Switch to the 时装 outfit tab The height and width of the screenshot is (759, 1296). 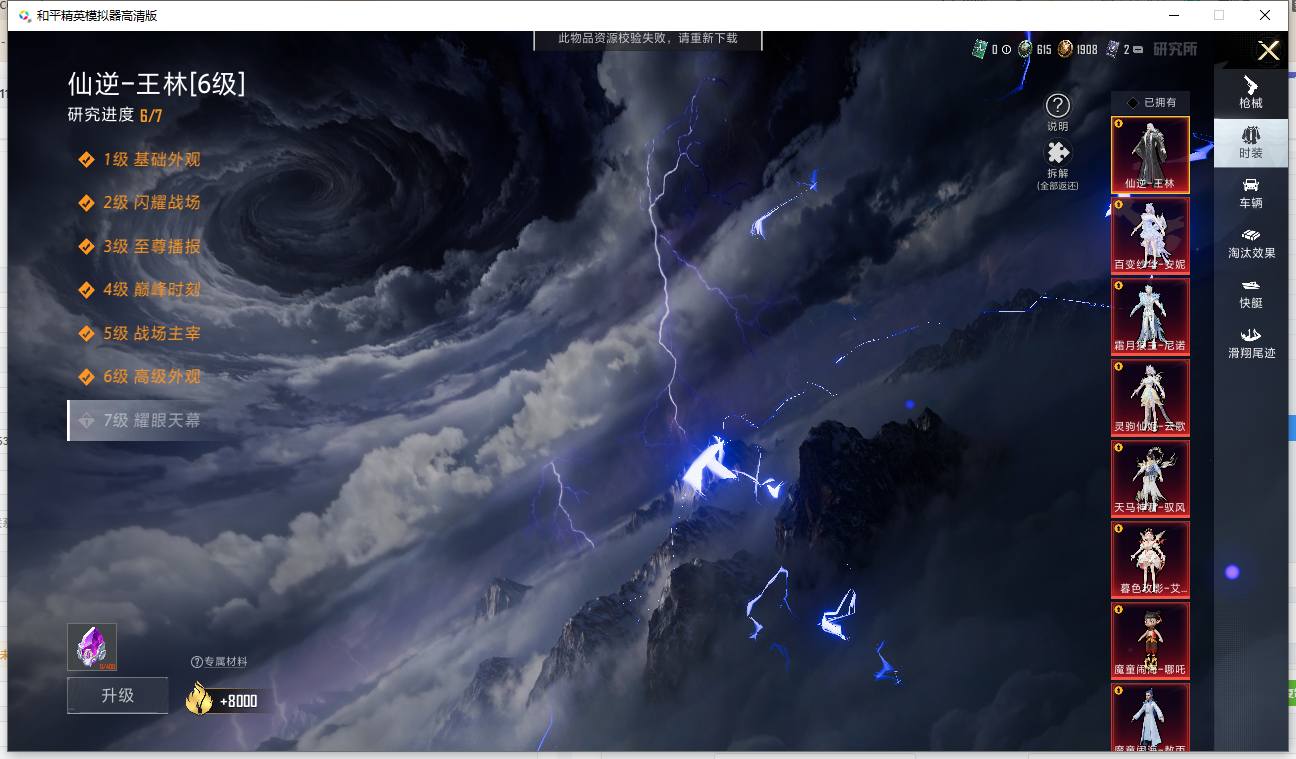coord(1250,143)
